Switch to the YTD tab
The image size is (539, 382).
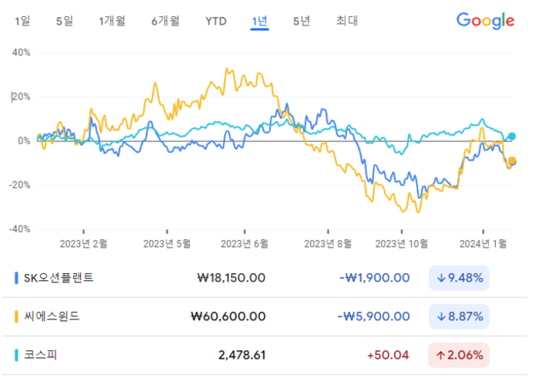click(216, 21)
